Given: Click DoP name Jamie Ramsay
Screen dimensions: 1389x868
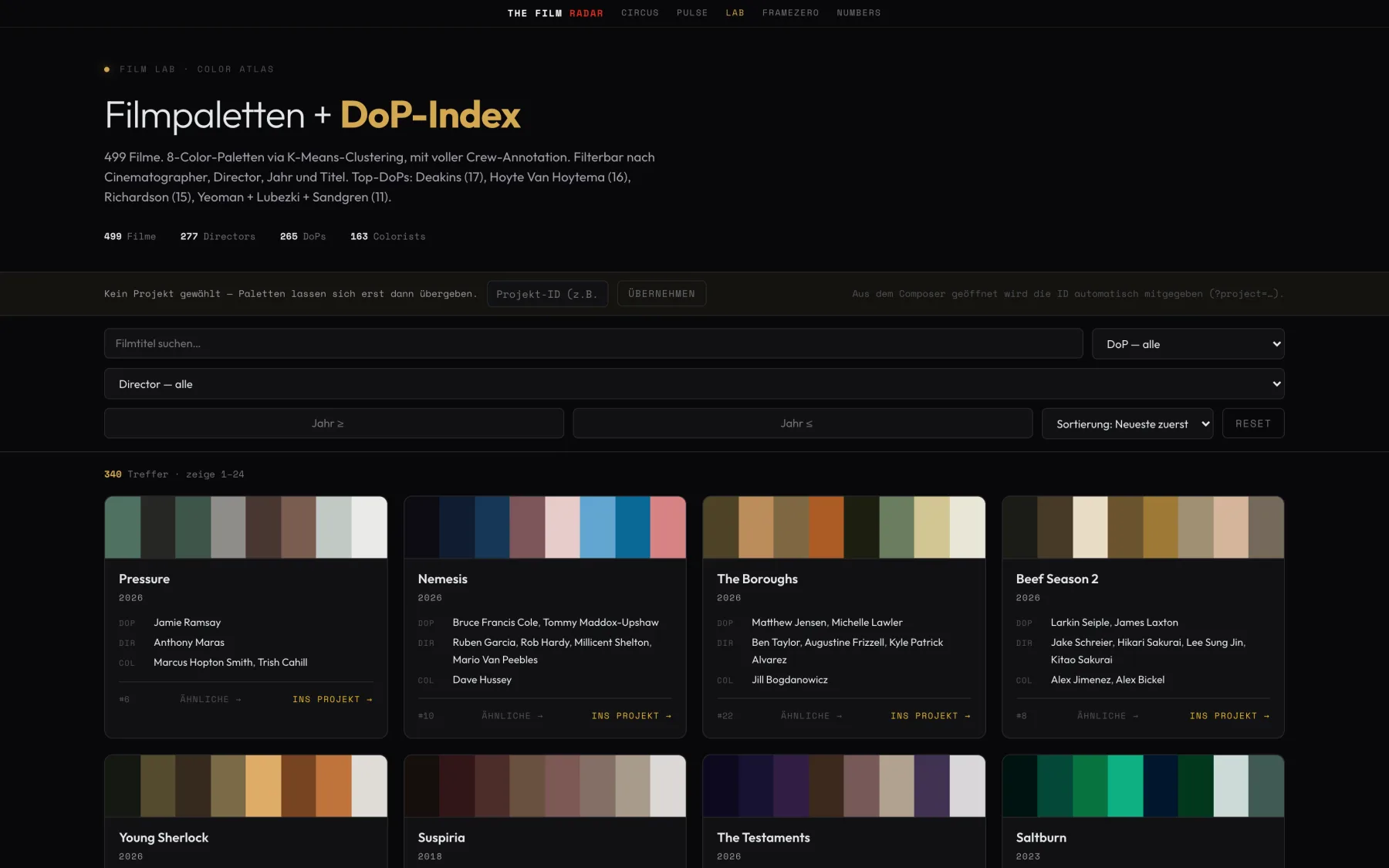Looking at the screenshot, I should tap(187, 623).
